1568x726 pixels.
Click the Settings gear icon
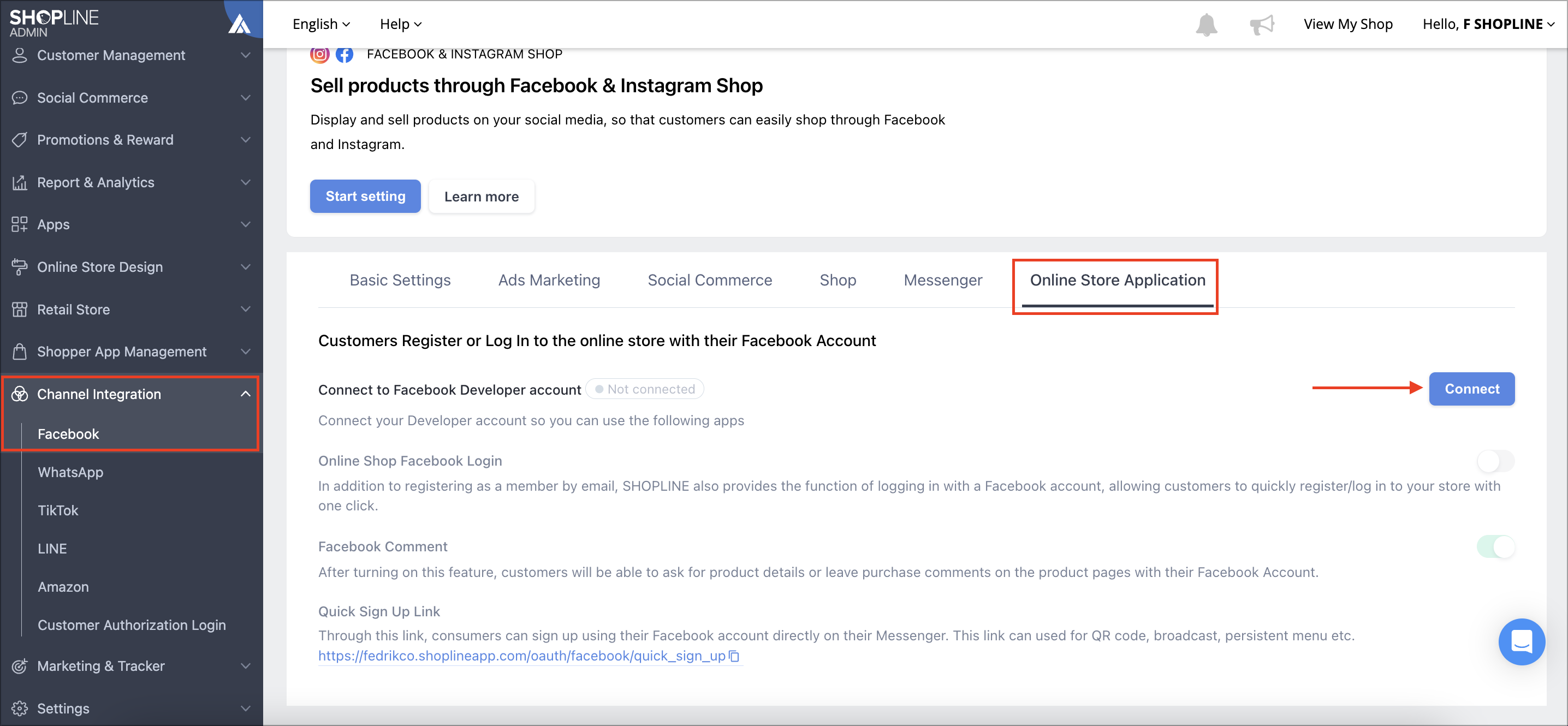(20, 709)
